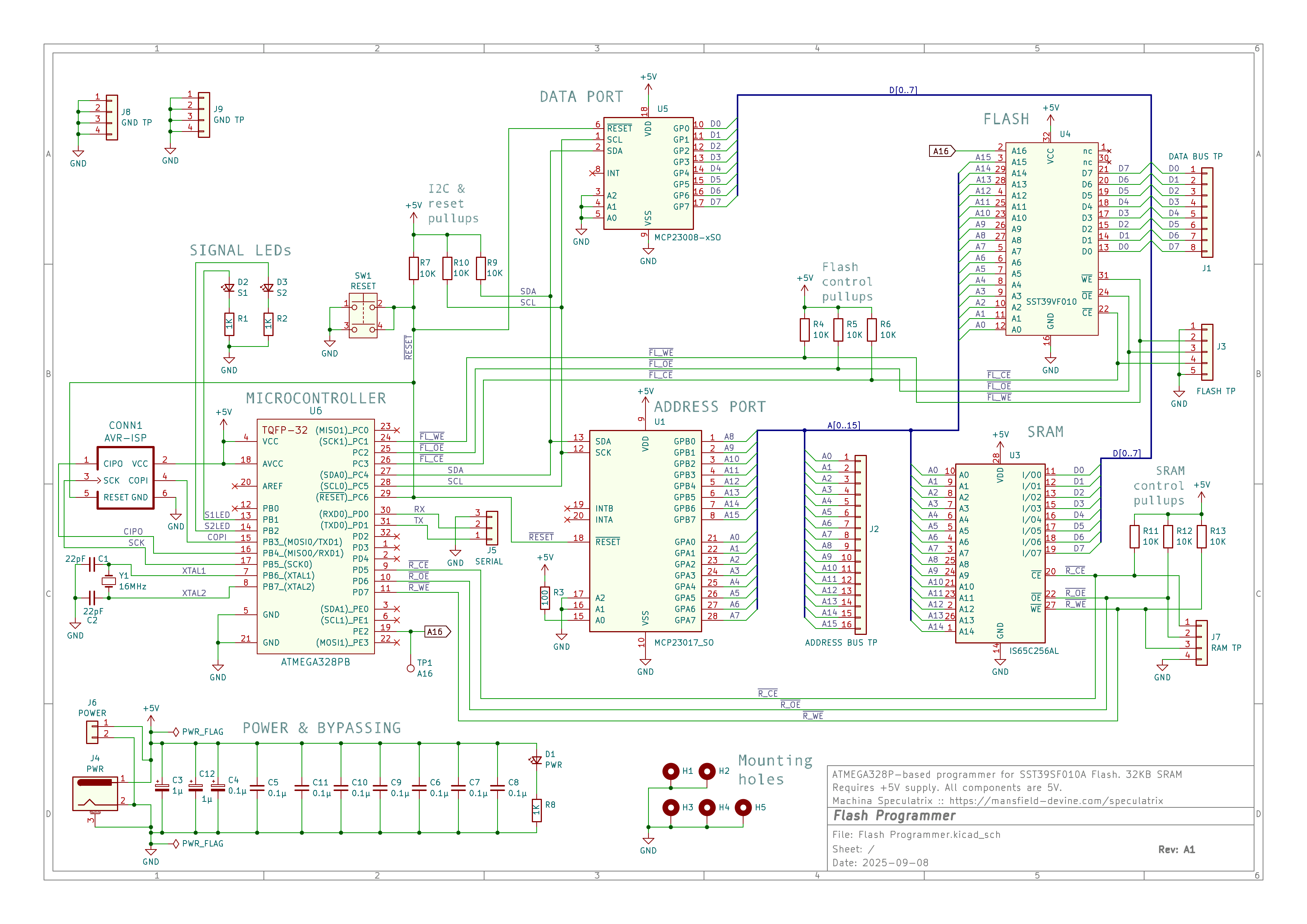The height and width of the screenshot is (924, 1307).
Task: Click the J2 ADDRESS BUS TP connector
Action: tap(860, 544)
